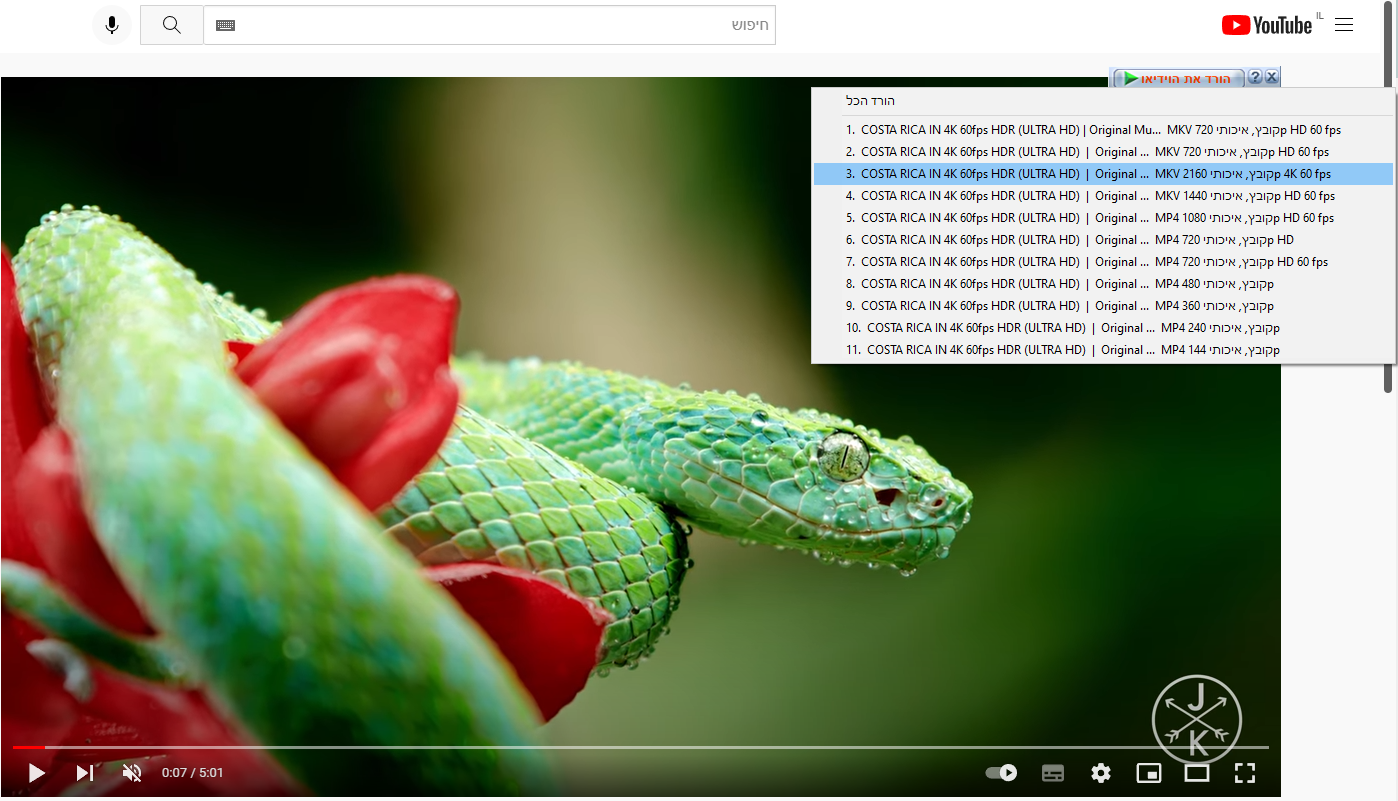Choose item 4 MKV 1440 HD 60 fps
1398x801 pixels.
tap(1102, 196)
